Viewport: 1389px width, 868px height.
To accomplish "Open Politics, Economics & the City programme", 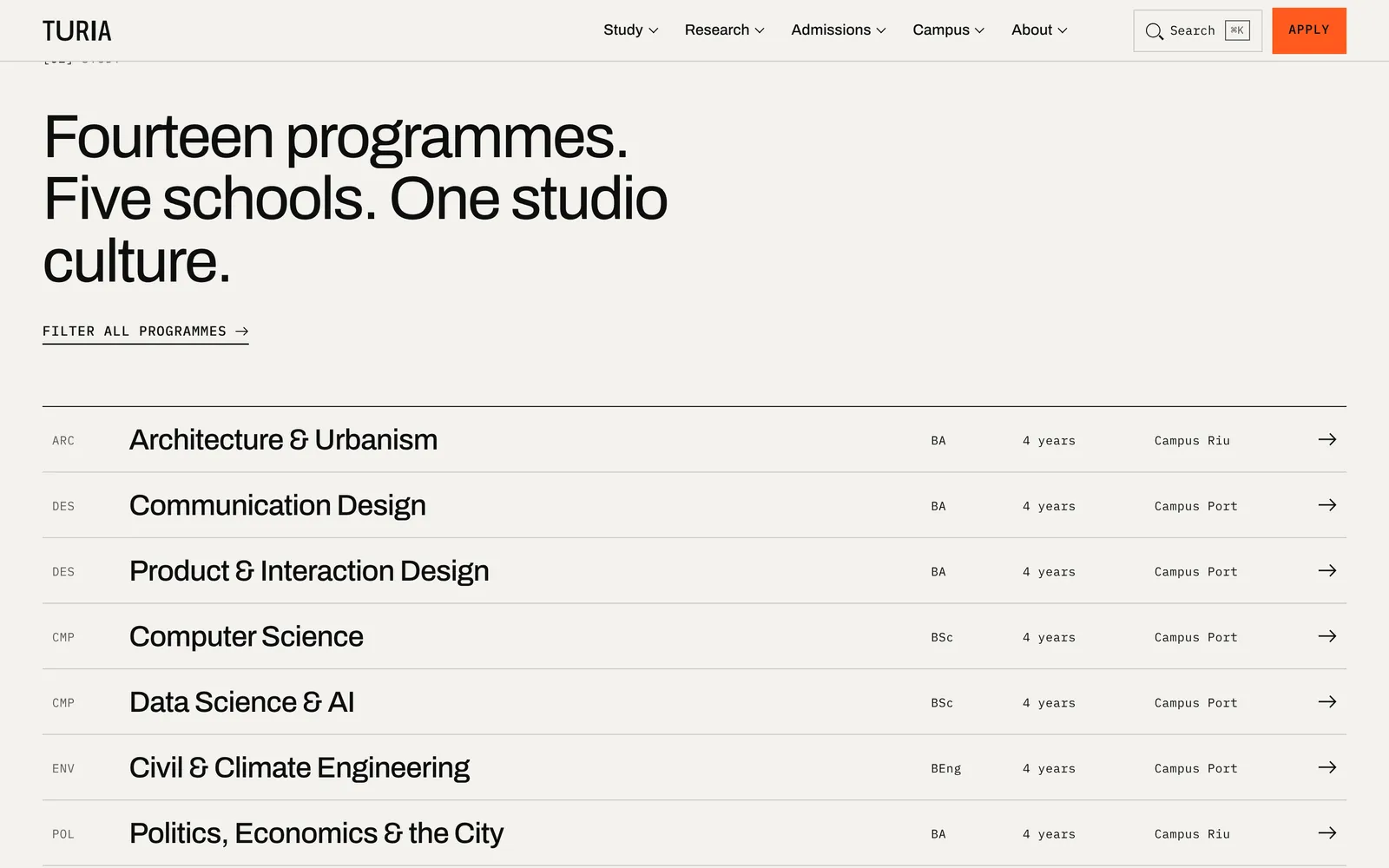I will coord(694,833).
